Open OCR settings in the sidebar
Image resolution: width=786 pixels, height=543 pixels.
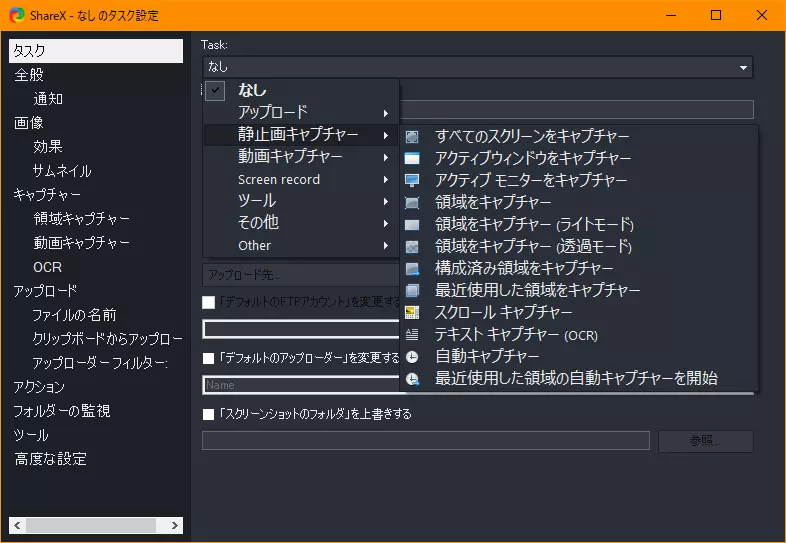click(48, 267)
